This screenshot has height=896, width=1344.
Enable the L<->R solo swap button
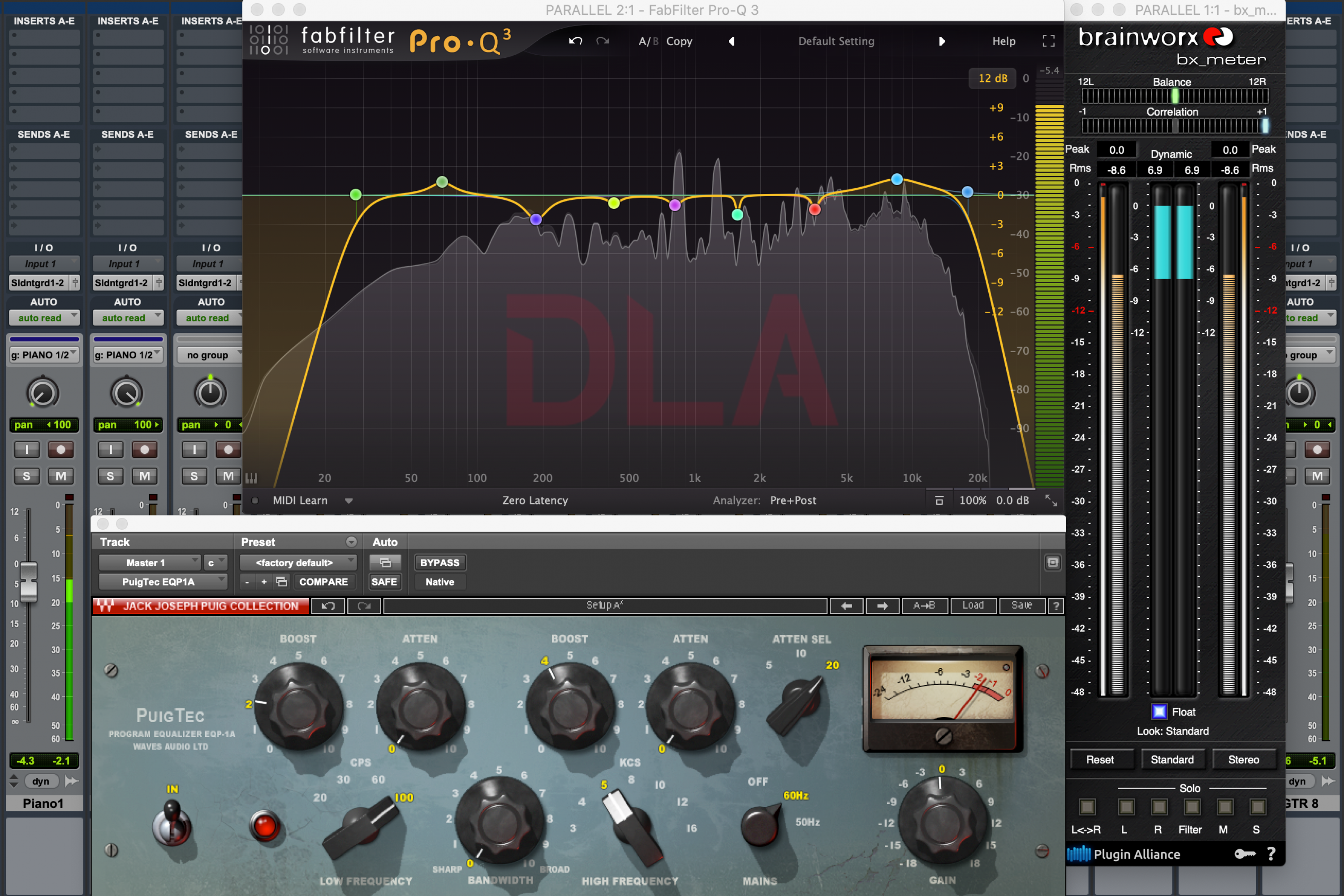(1087, 807)
